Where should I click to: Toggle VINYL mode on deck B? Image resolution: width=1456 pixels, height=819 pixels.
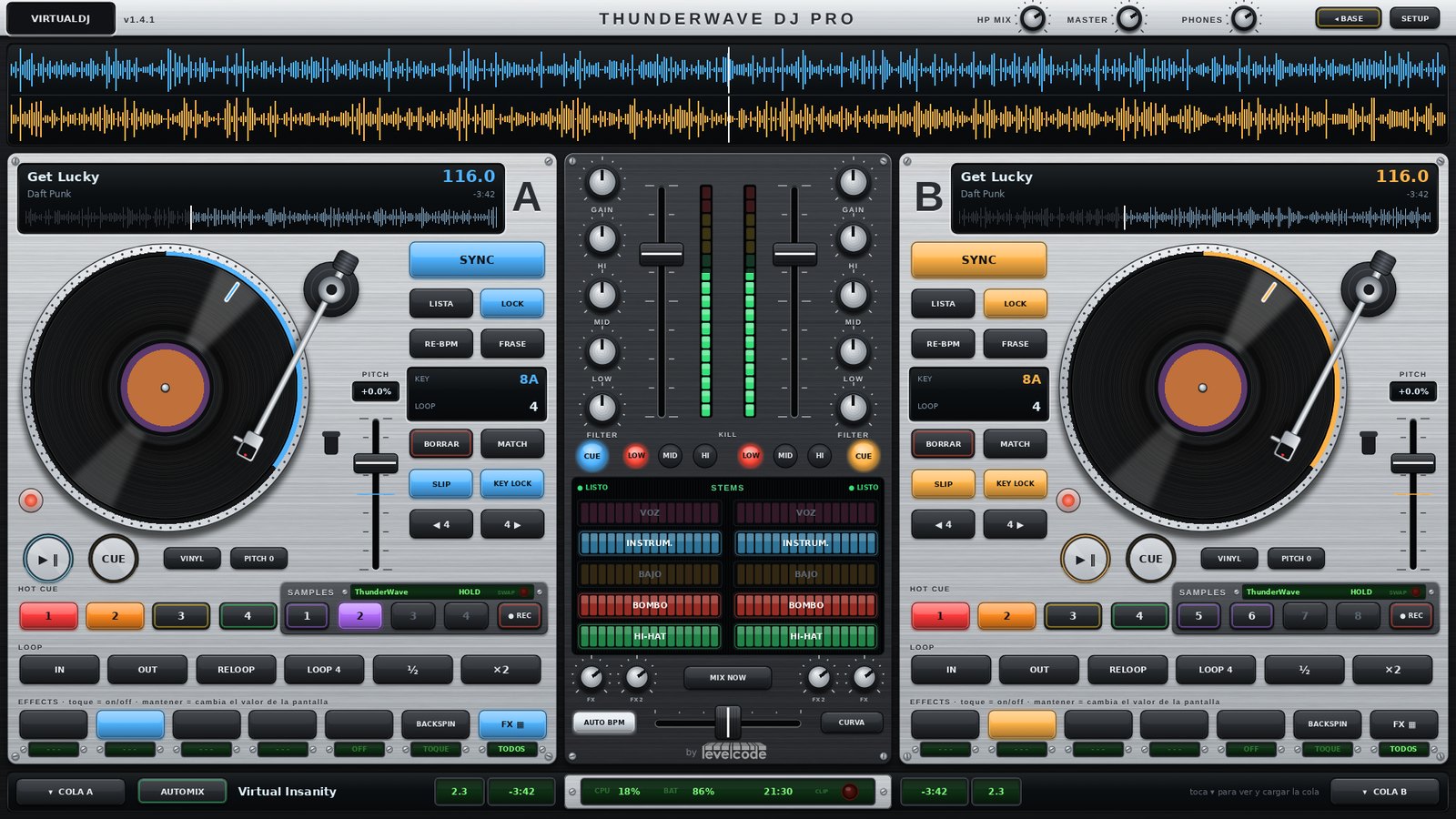pos(1229,559)
